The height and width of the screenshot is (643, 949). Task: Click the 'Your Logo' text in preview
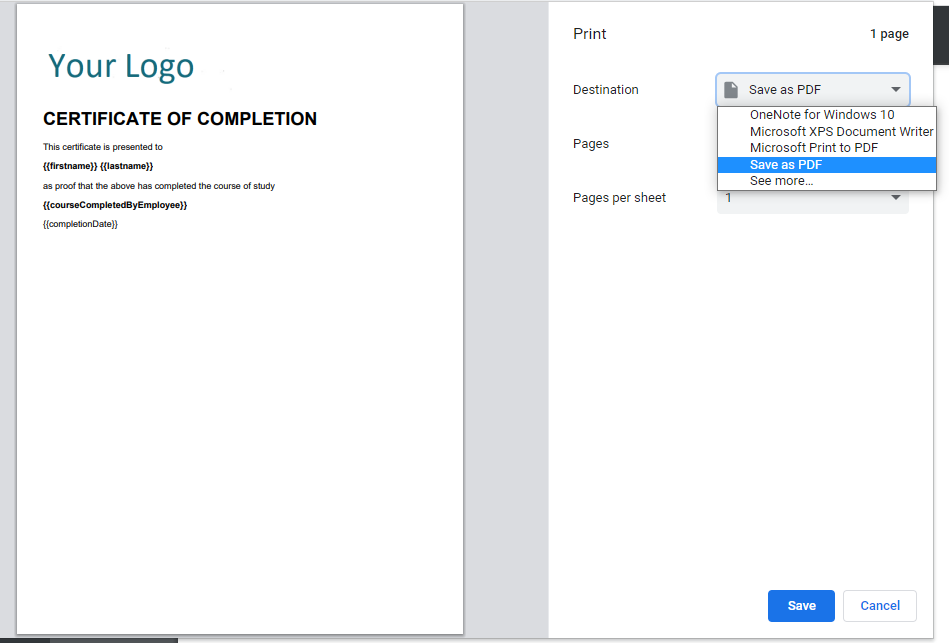pos(120,66)
